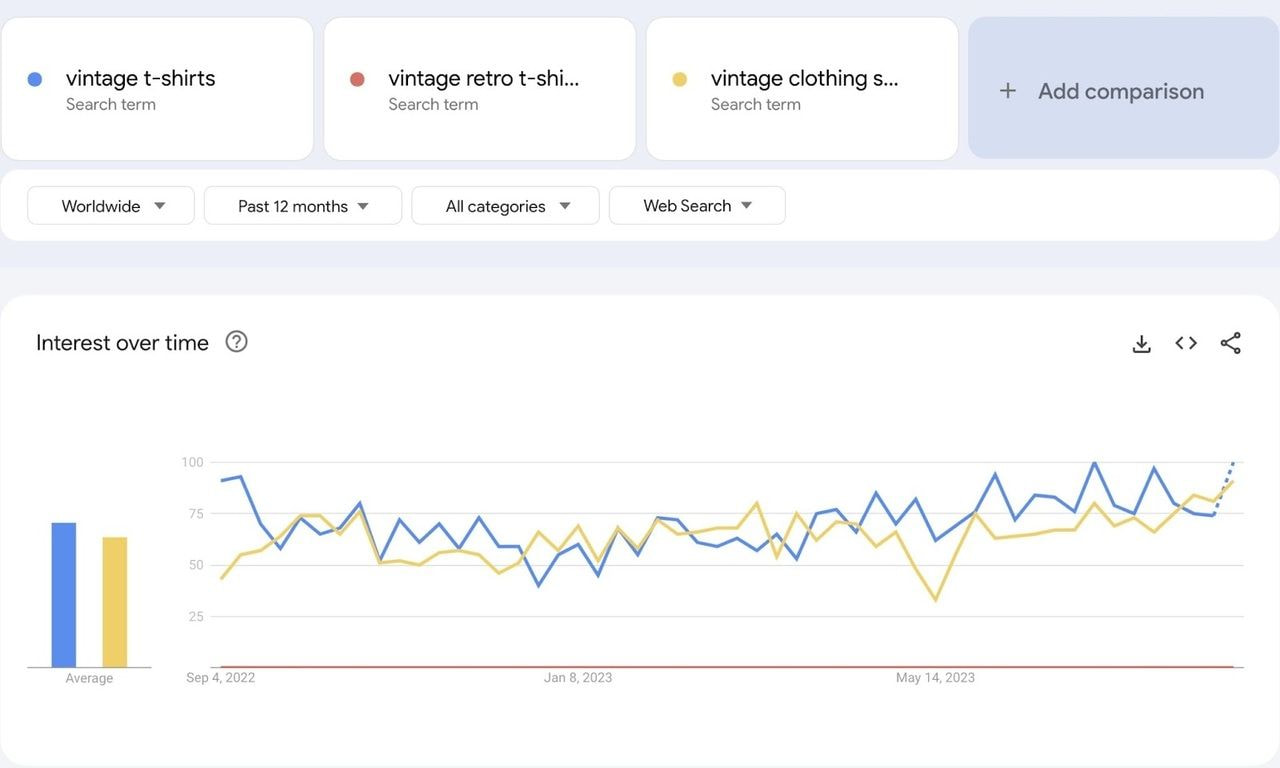Screen dimensions: 1280x768
Task: Download the interest over time chart data
Action: point(1141,344)
